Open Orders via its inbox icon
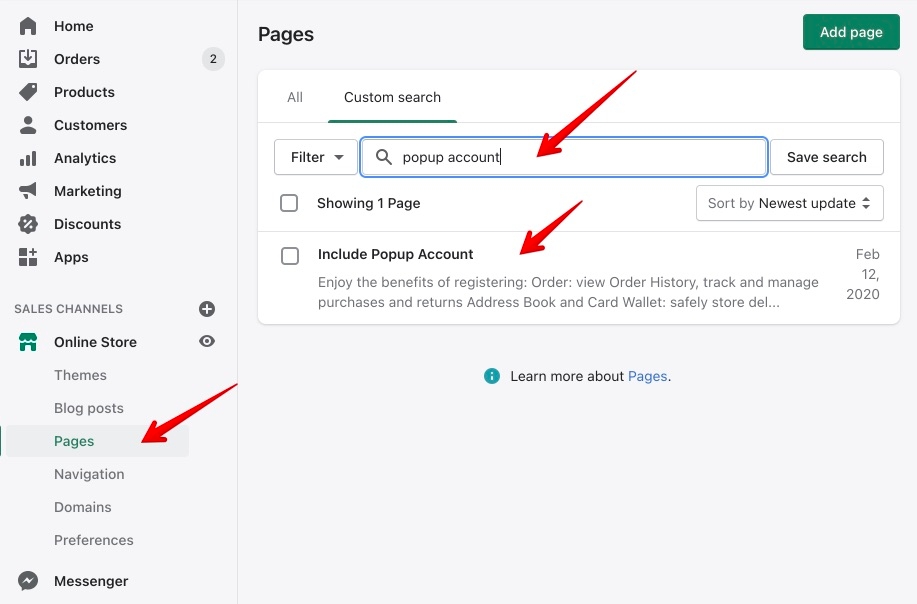Screen dimensions: 917x604 [28, 59]
